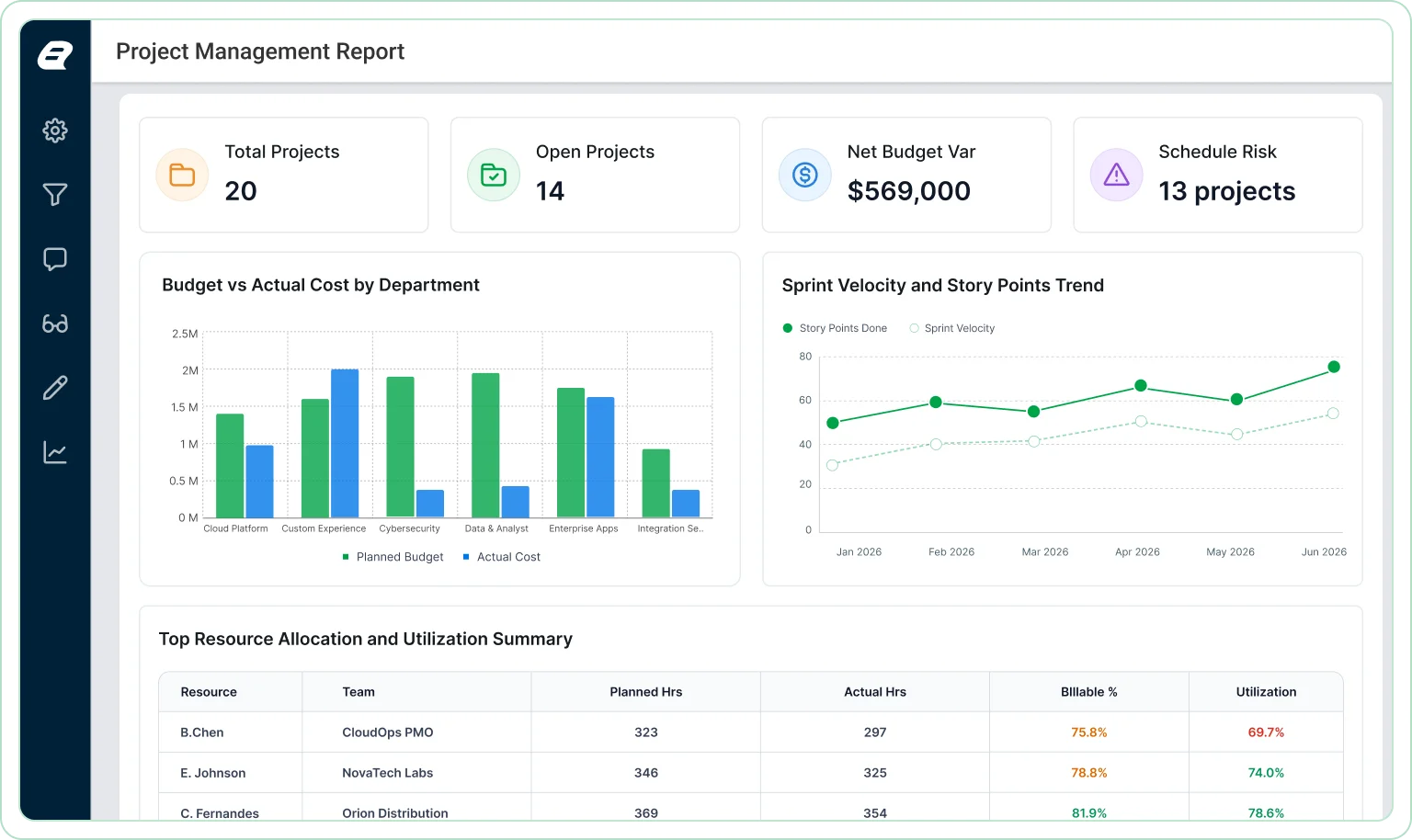Screen dimensions: 1412x840
Task: Click Cloud Platform blue actual cost bar
Action: pos(259,482)
